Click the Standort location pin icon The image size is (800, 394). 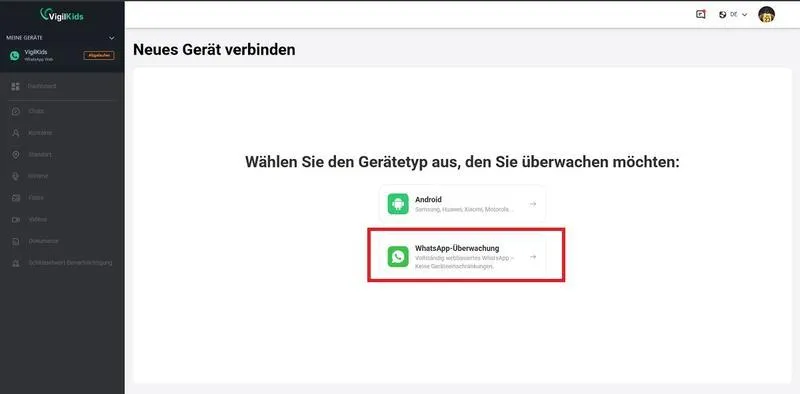click(15, 155)
